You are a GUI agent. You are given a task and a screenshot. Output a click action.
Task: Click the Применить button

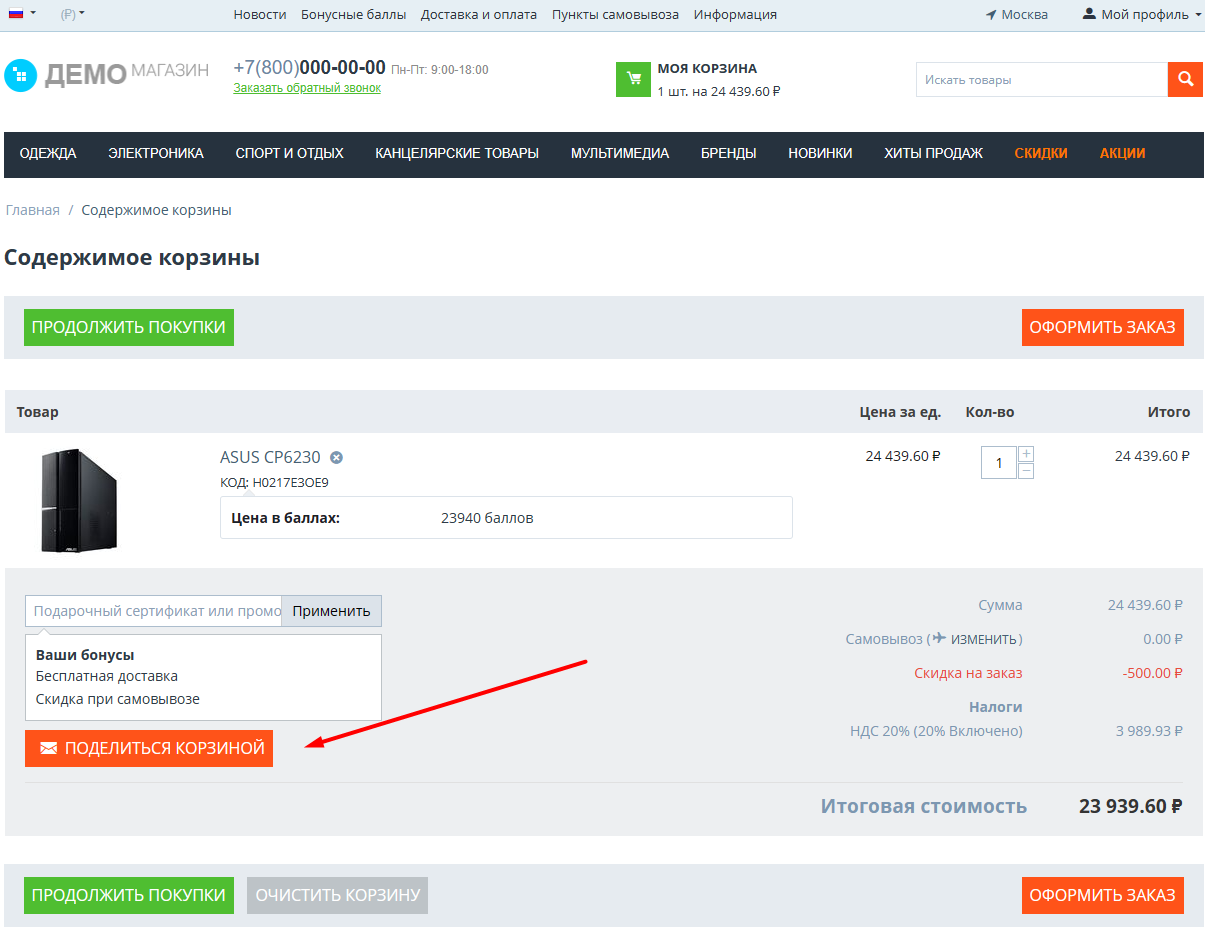pos(331,611)
